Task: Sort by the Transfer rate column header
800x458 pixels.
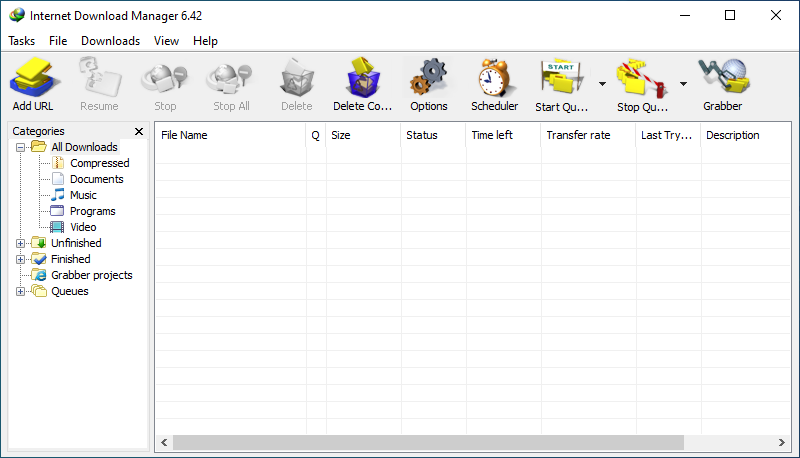Action: [x=588, y=135]
